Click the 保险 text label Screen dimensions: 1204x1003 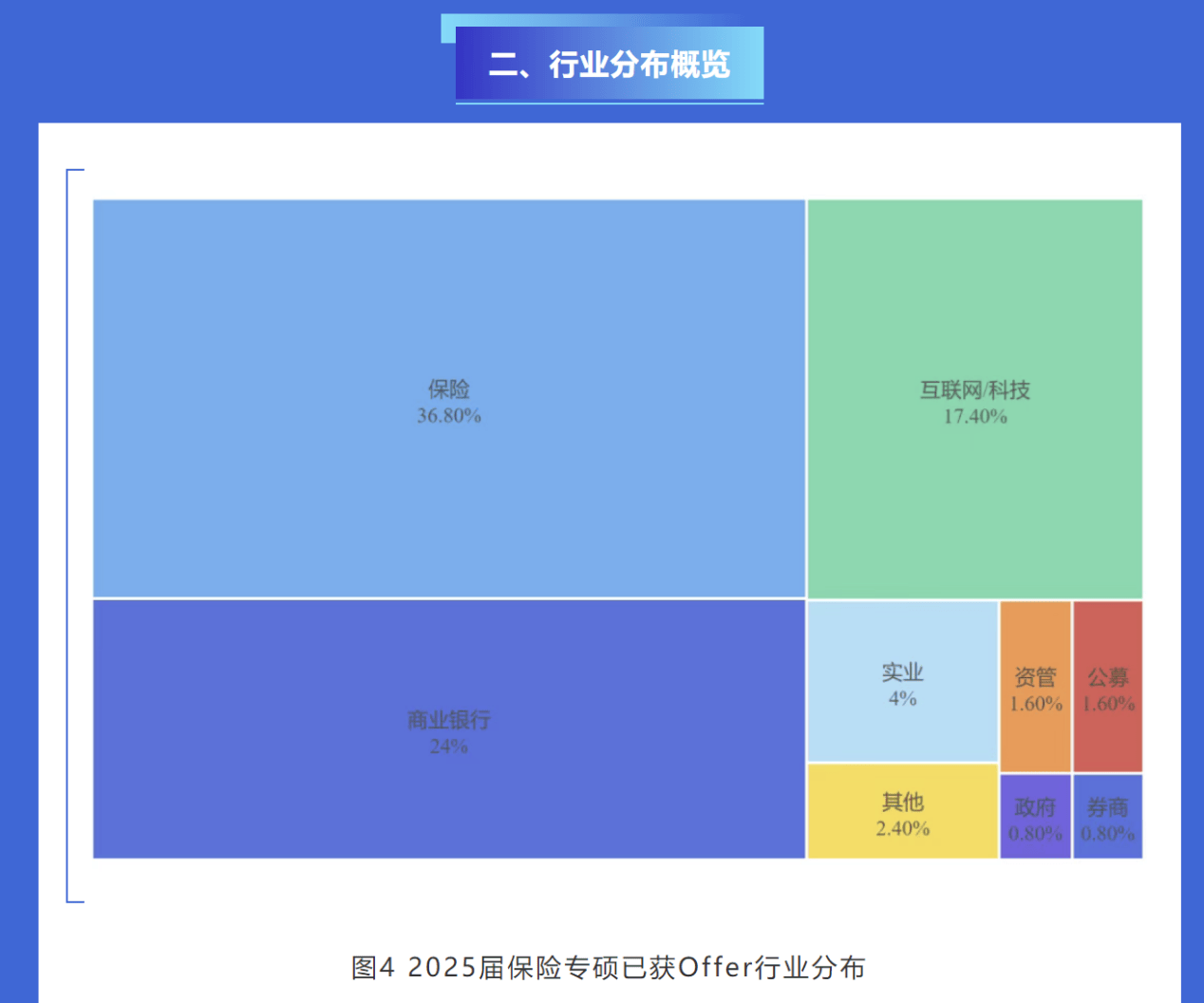pyautogui.click(x=449, y=388)
